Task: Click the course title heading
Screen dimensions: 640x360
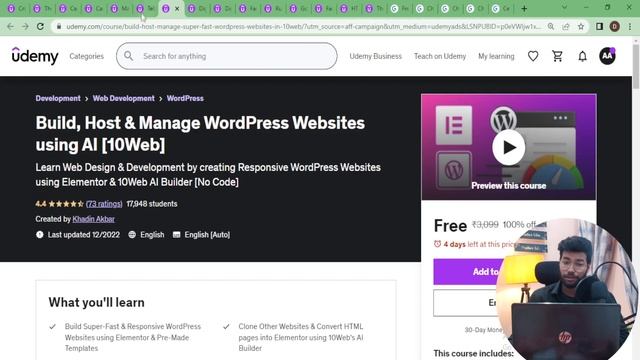Action: tap(200, 133)
